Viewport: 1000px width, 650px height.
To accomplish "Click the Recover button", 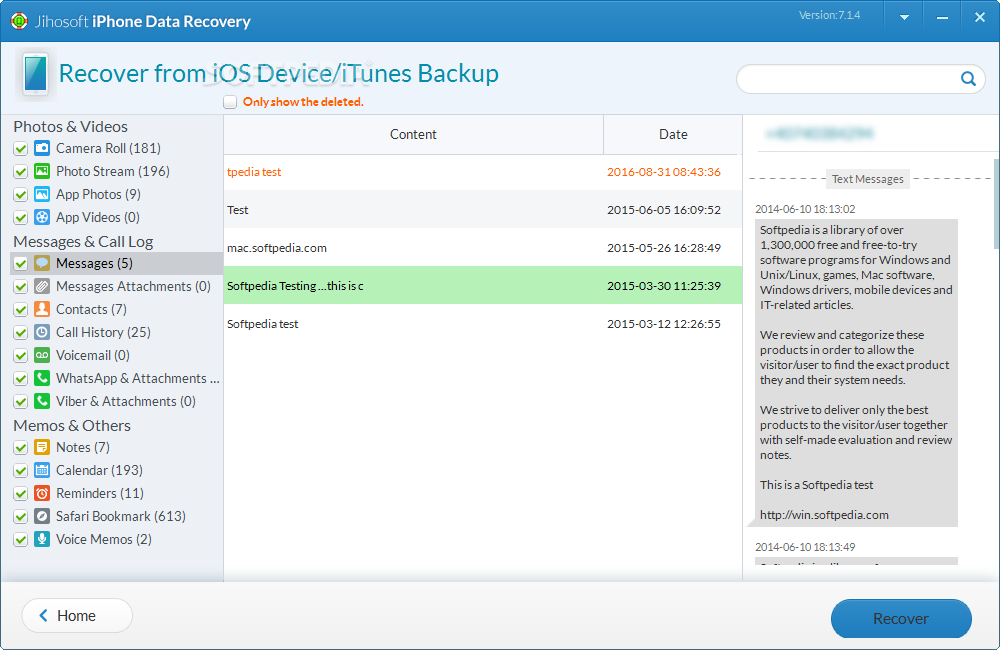I will pos(901,618).
